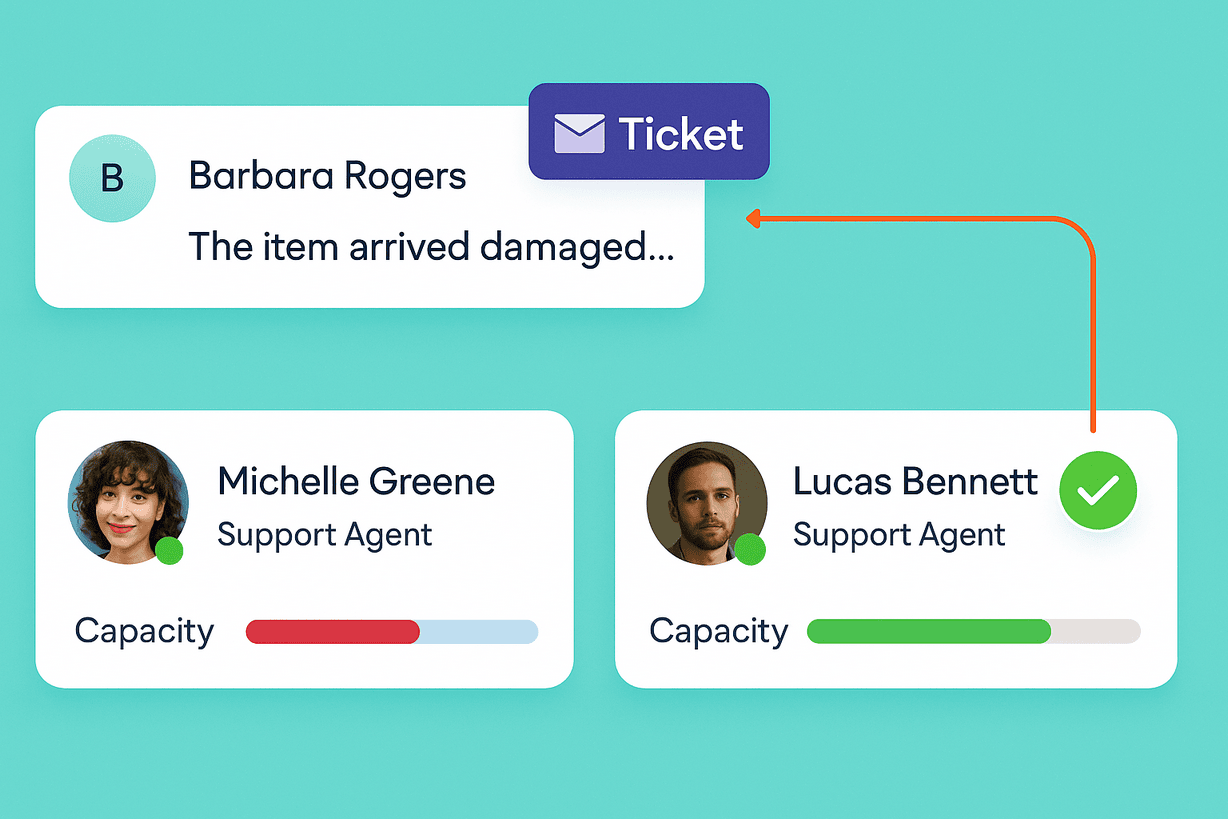Click Michelle Greene's red capacity bar

[x=332, y=631]
